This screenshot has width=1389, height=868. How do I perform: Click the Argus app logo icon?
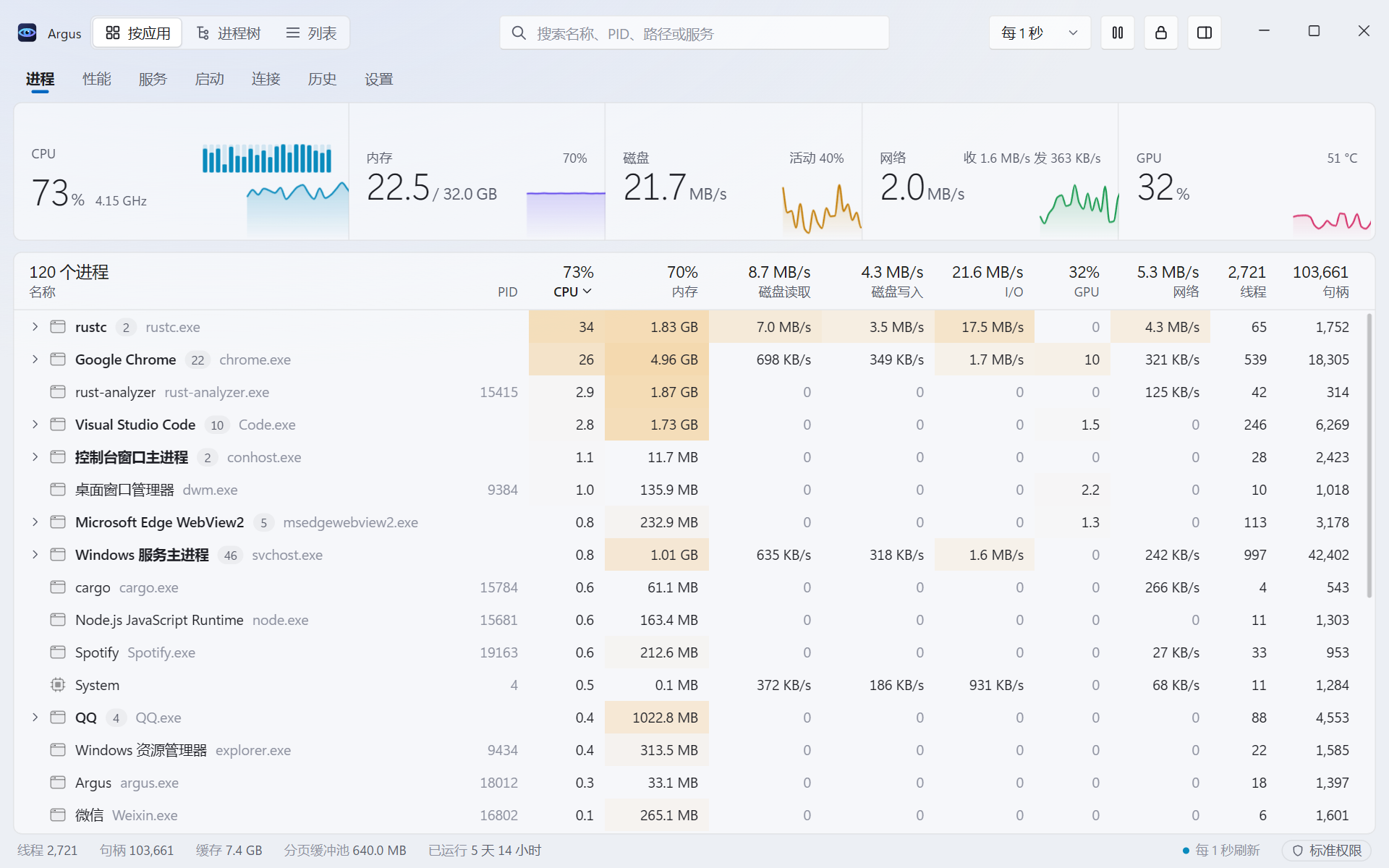(x=27, y=33)
